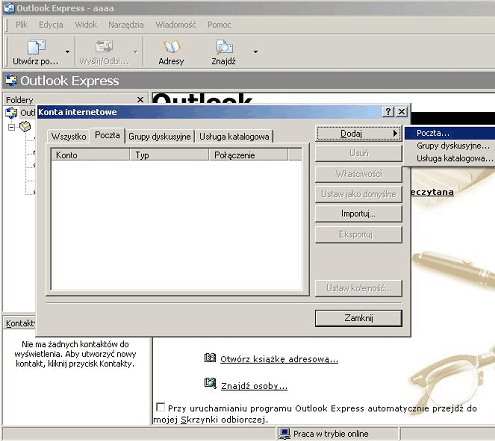
Task: Expand the Dodaj button submenu
Action: 358,134
